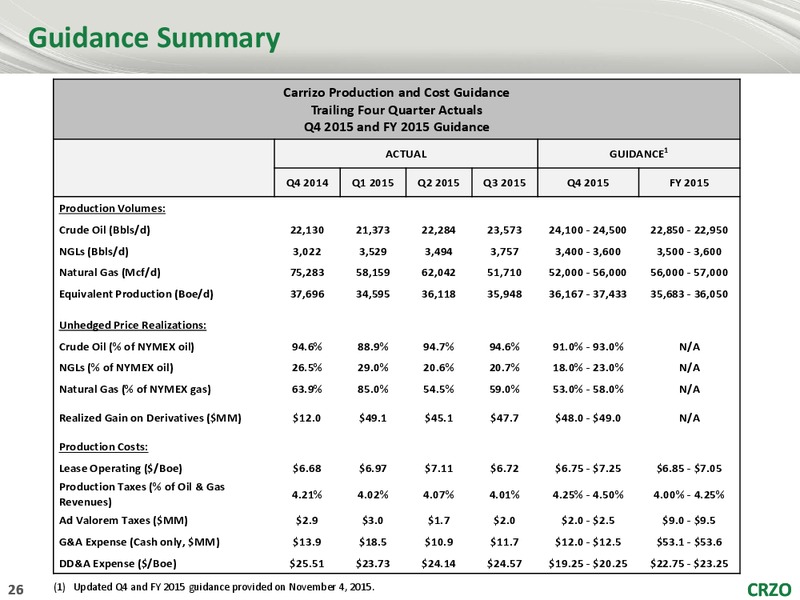Viewport: 800px width, 600px height.
Task: Click the NGL realization value 20.7%
Action: point(505,368)
